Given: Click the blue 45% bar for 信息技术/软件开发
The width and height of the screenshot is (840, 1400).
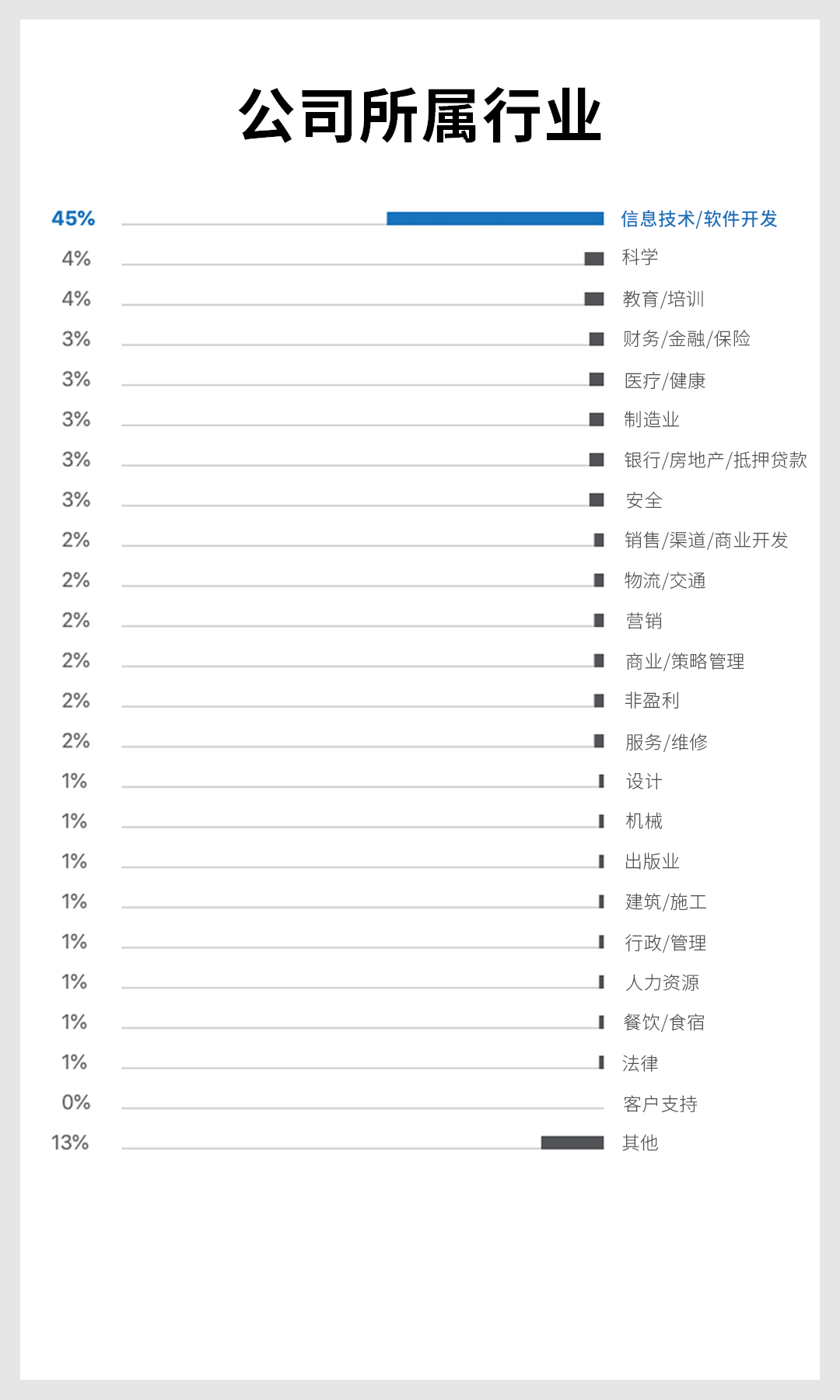Looking at the screenshot, I should [x=495, y=219].
